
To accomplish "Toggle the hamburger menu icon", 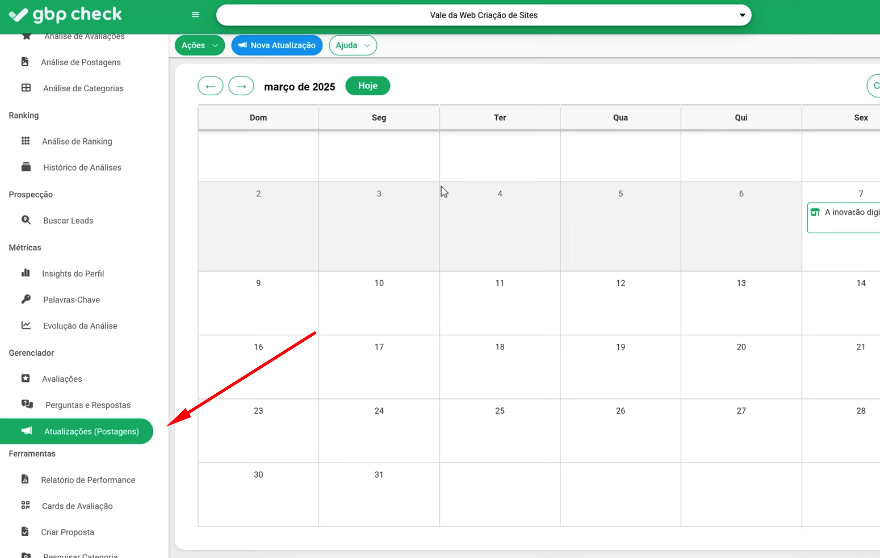I will pos(195,15).
